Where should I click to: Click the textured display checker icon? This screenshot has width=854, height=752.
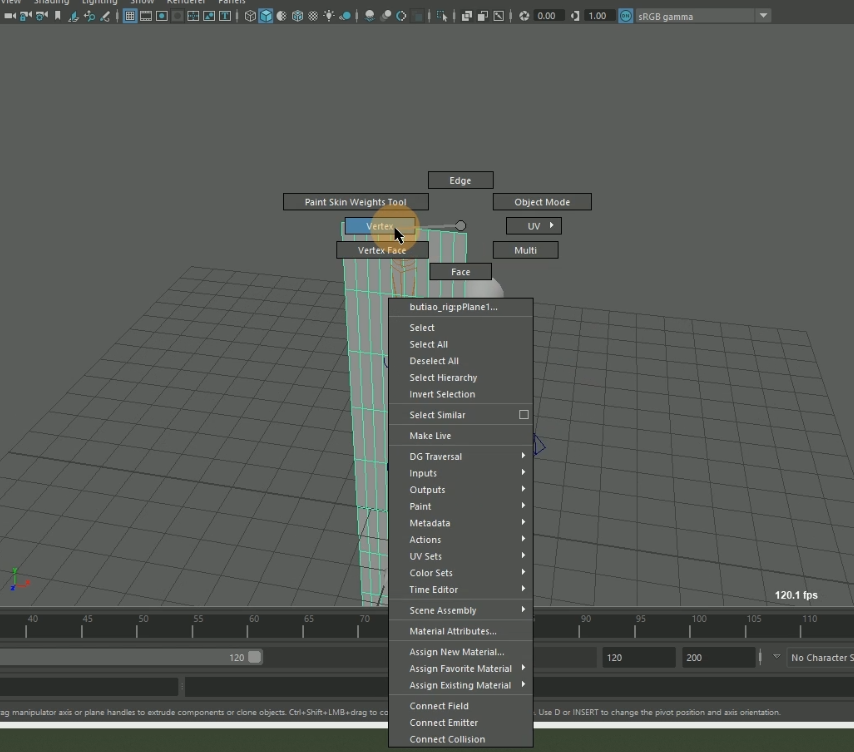pyautogui.click(x=312, y=16)
